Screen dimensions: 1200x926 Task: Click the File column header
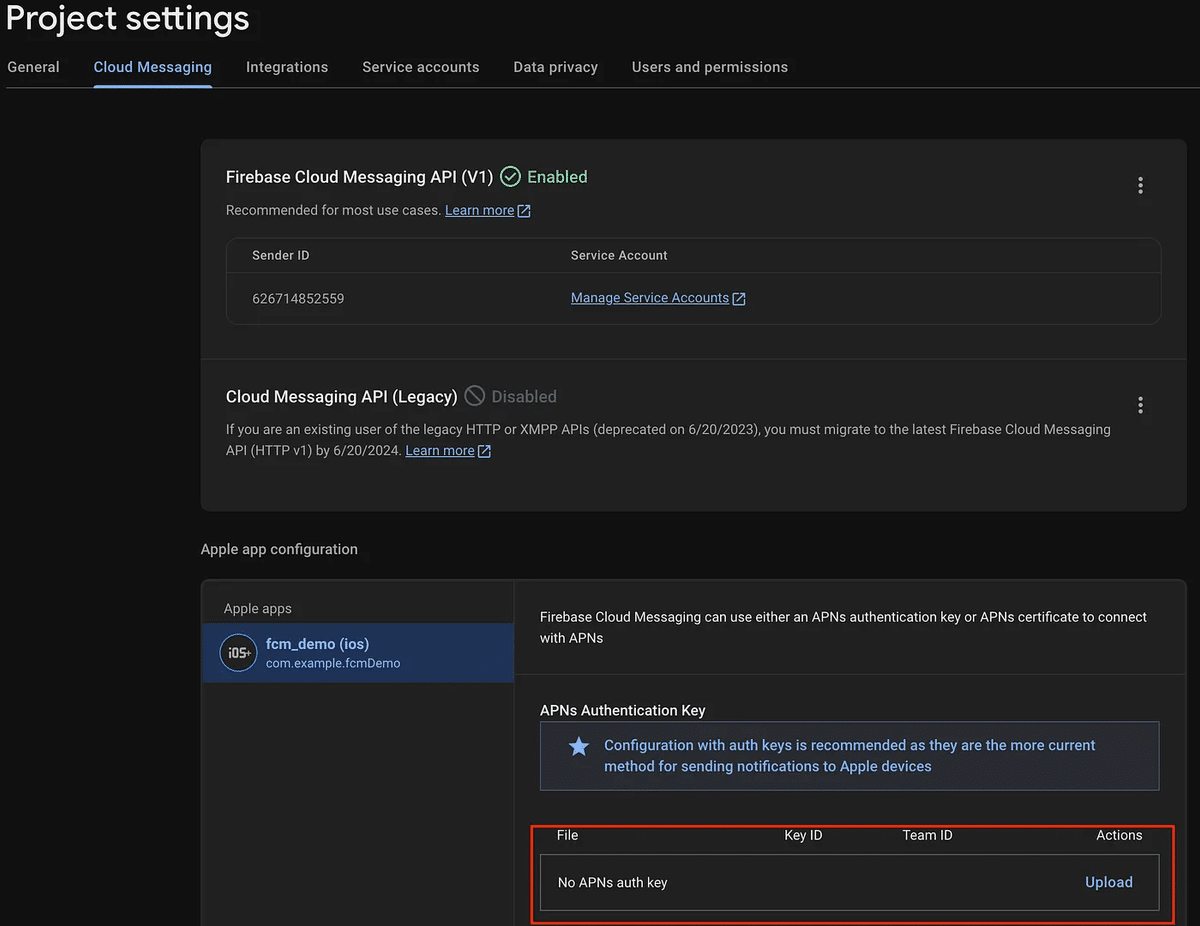(x=568, y=835)
